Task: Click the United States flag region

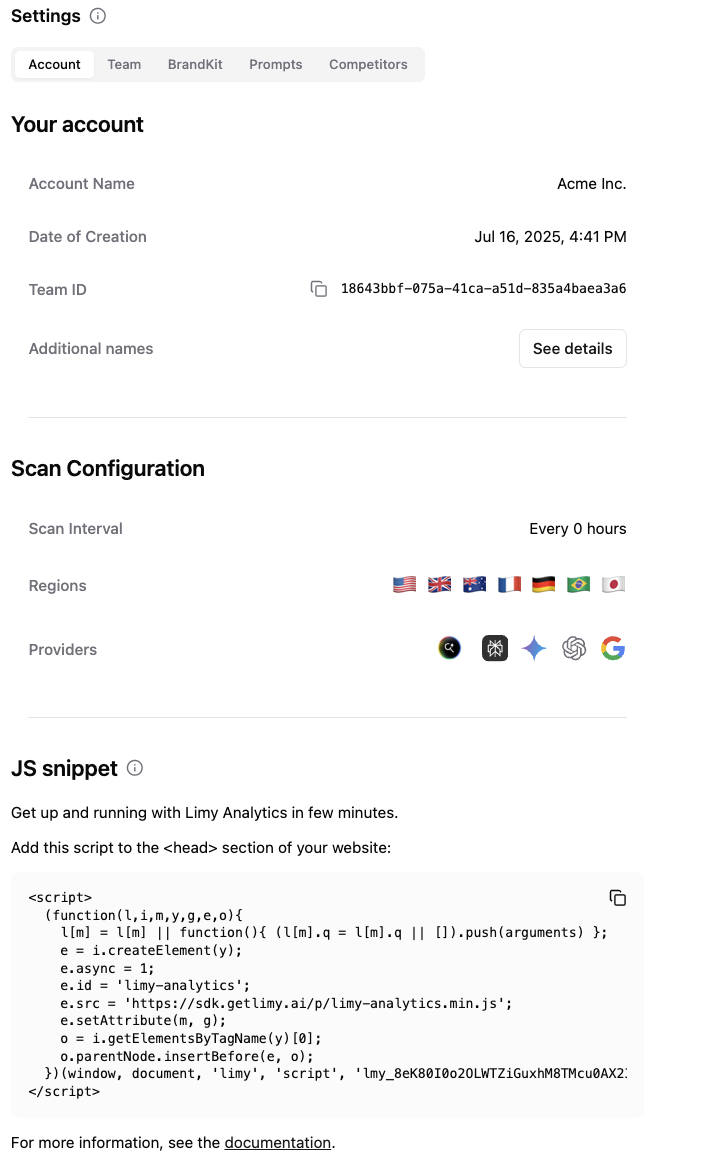Action: (x=404, y=585)
